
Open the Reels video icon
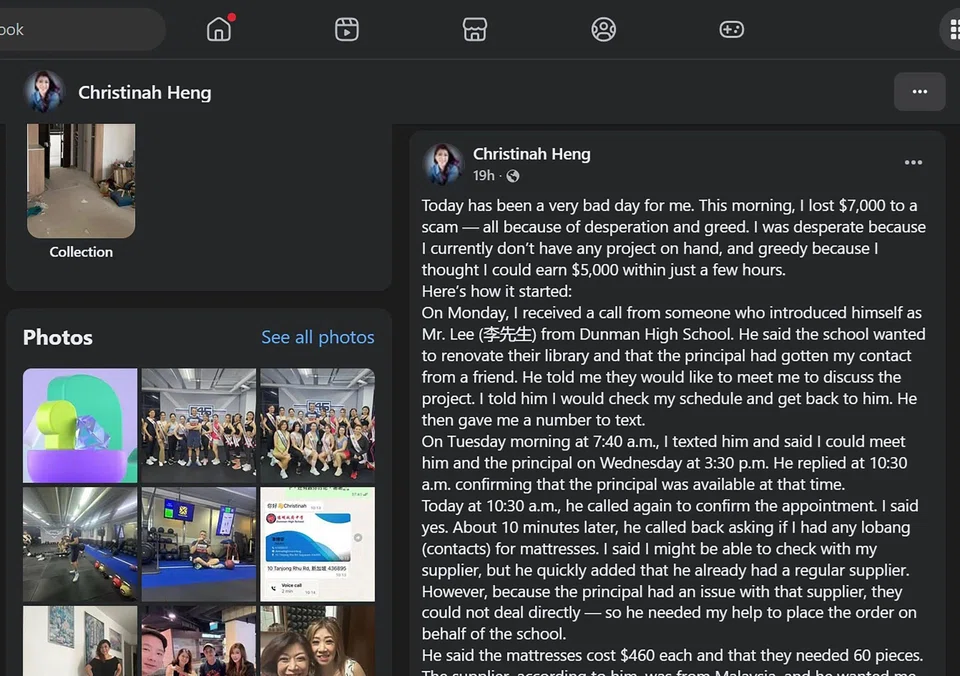[347, 29]
